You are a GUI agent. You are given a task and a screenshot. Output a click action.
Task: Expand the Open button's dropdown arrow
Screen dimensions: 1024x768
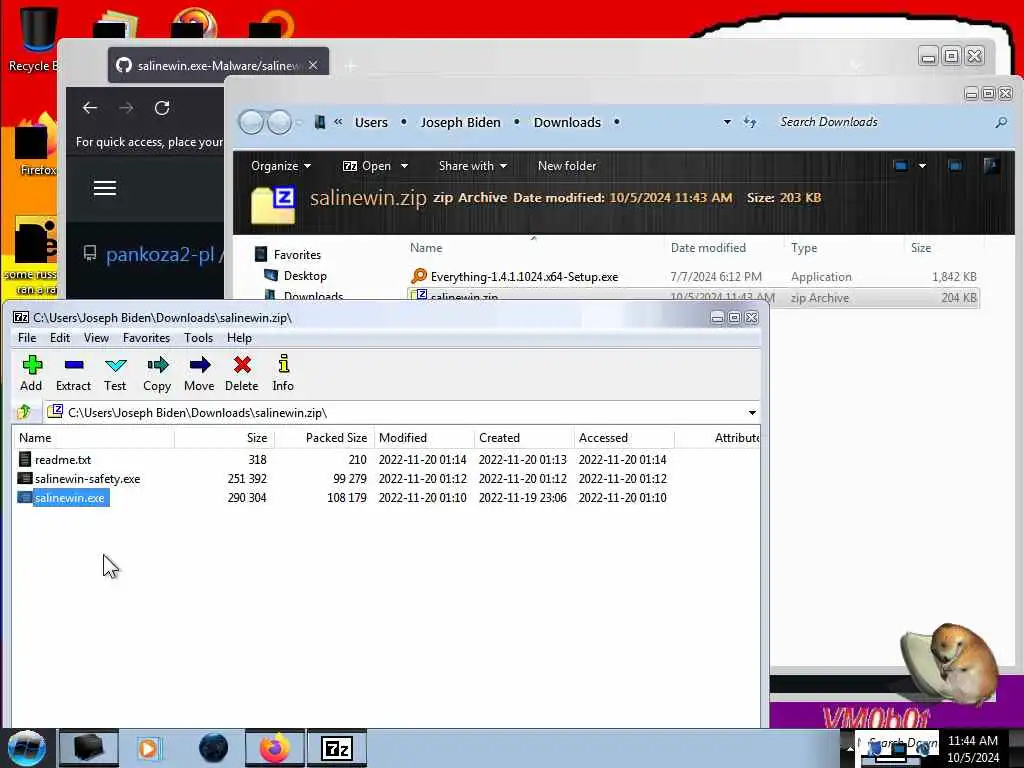pyautogui.click(x=404, y=166)
